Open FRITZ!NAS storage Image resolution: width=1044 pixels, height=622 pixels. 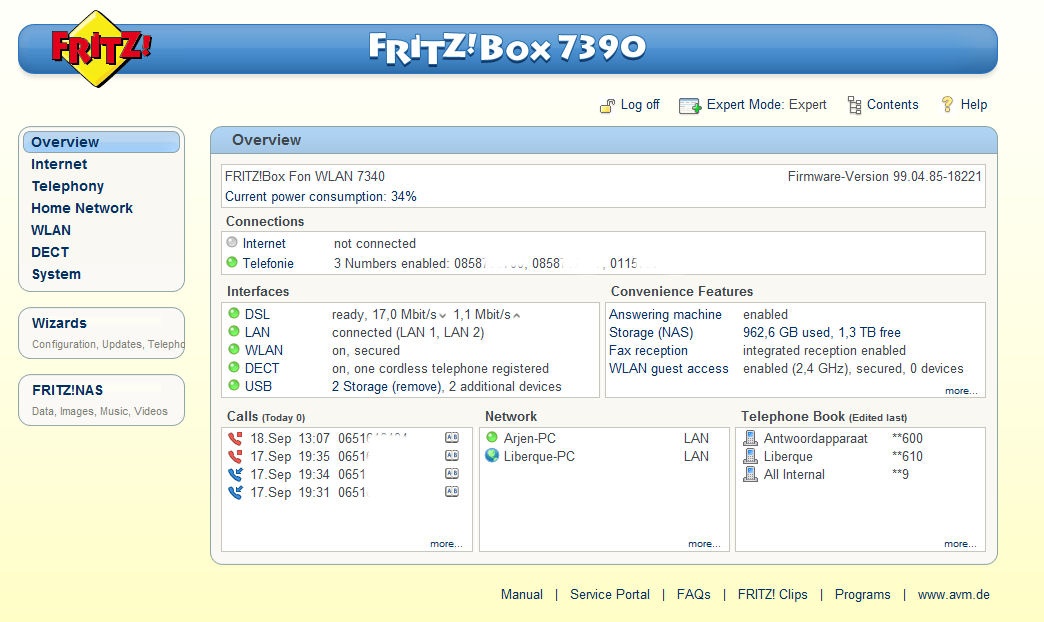pos(101,400)
